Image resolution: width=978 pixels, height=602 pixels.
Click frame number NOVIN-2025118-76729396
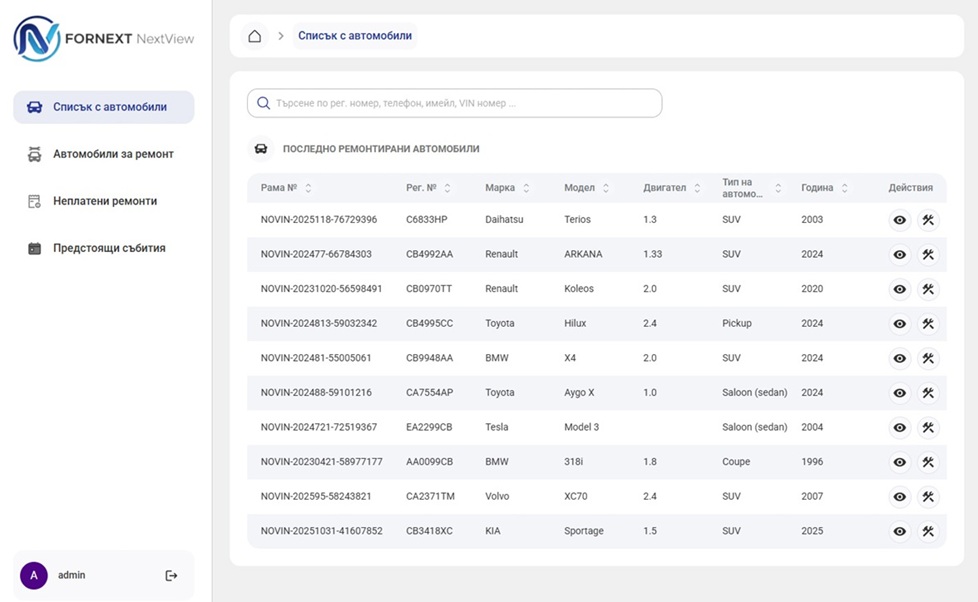[x=319, y=220]
